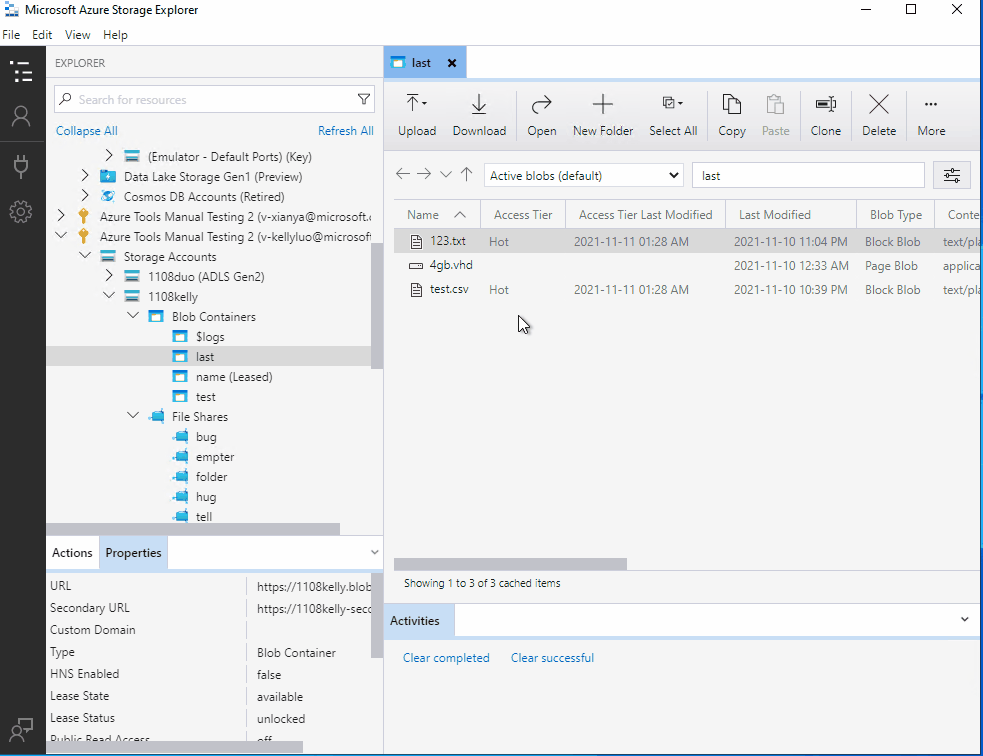Click the Refresh All link
This screenshot has width=983, height=756.
[345, 130]
